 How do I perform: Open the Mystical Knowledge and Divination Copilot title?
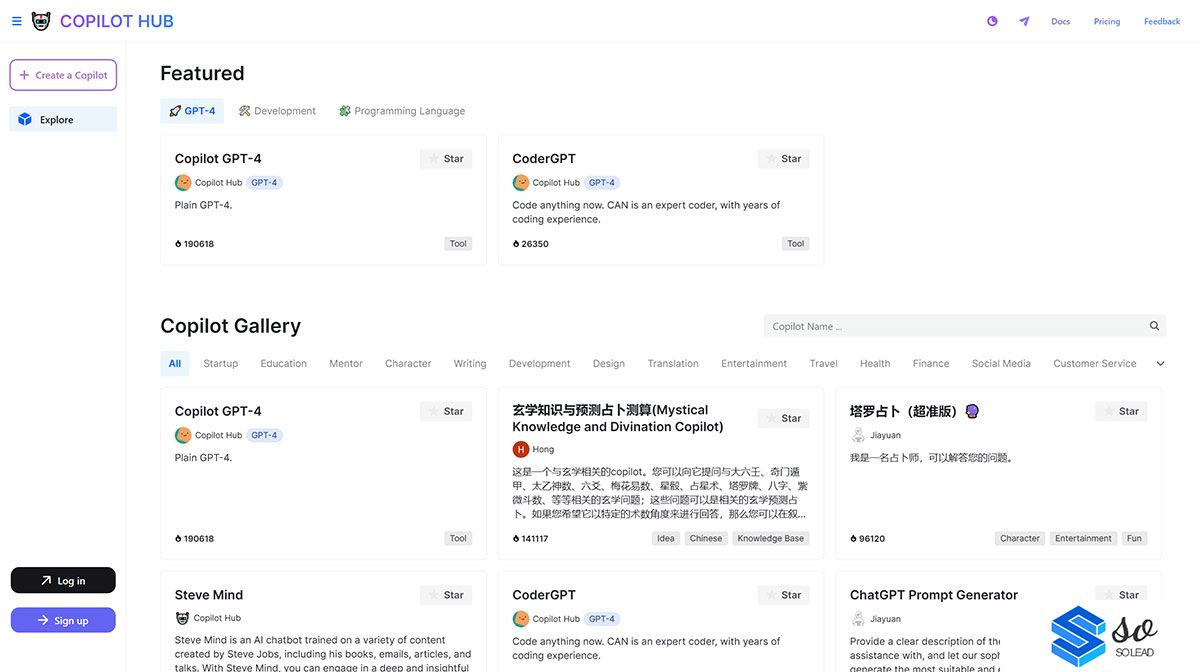(x=618, y=418)
